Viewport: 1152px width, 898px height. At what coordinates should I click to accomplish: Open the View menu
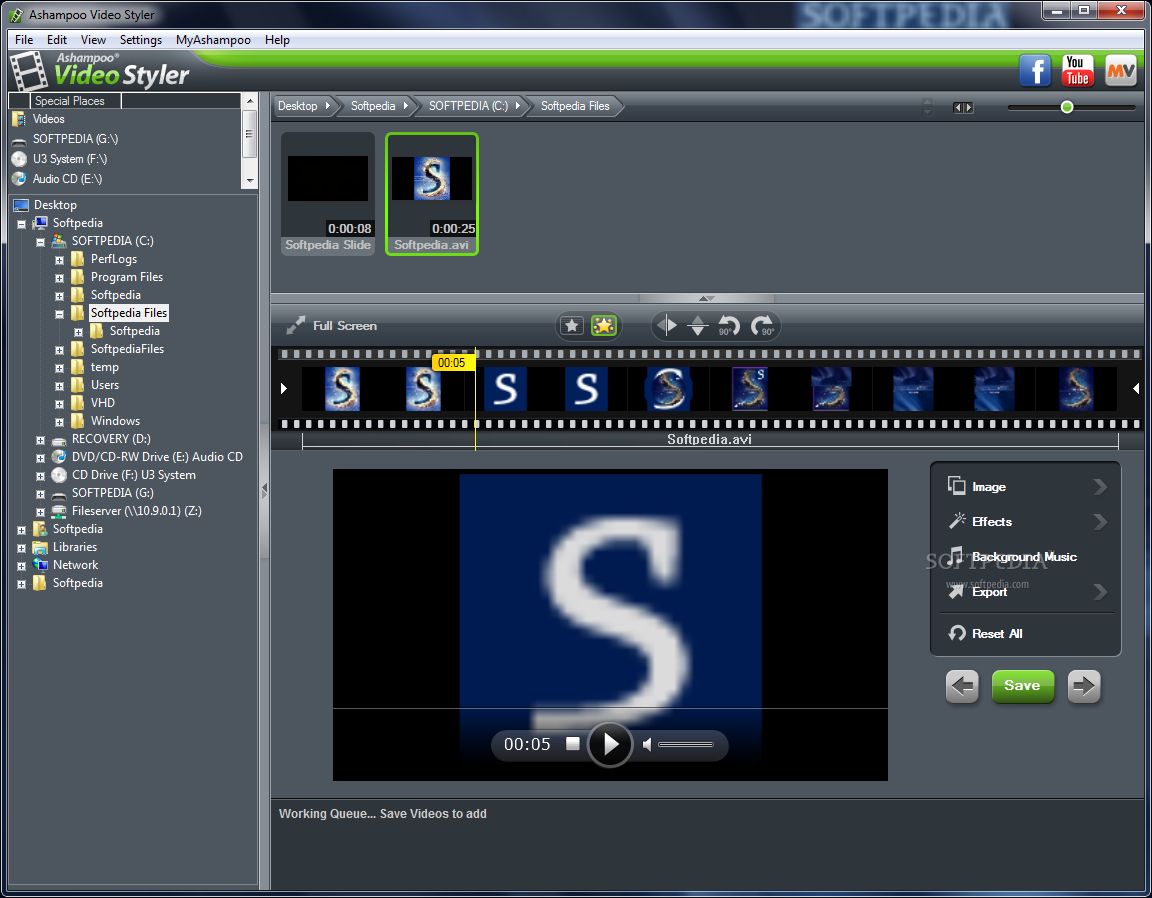point(93,40)
